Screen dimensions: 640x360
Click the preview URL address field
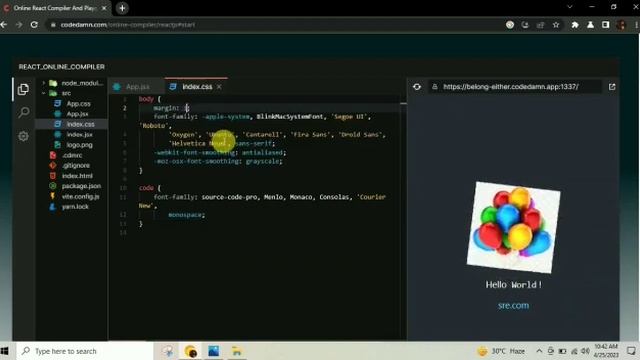514,87
